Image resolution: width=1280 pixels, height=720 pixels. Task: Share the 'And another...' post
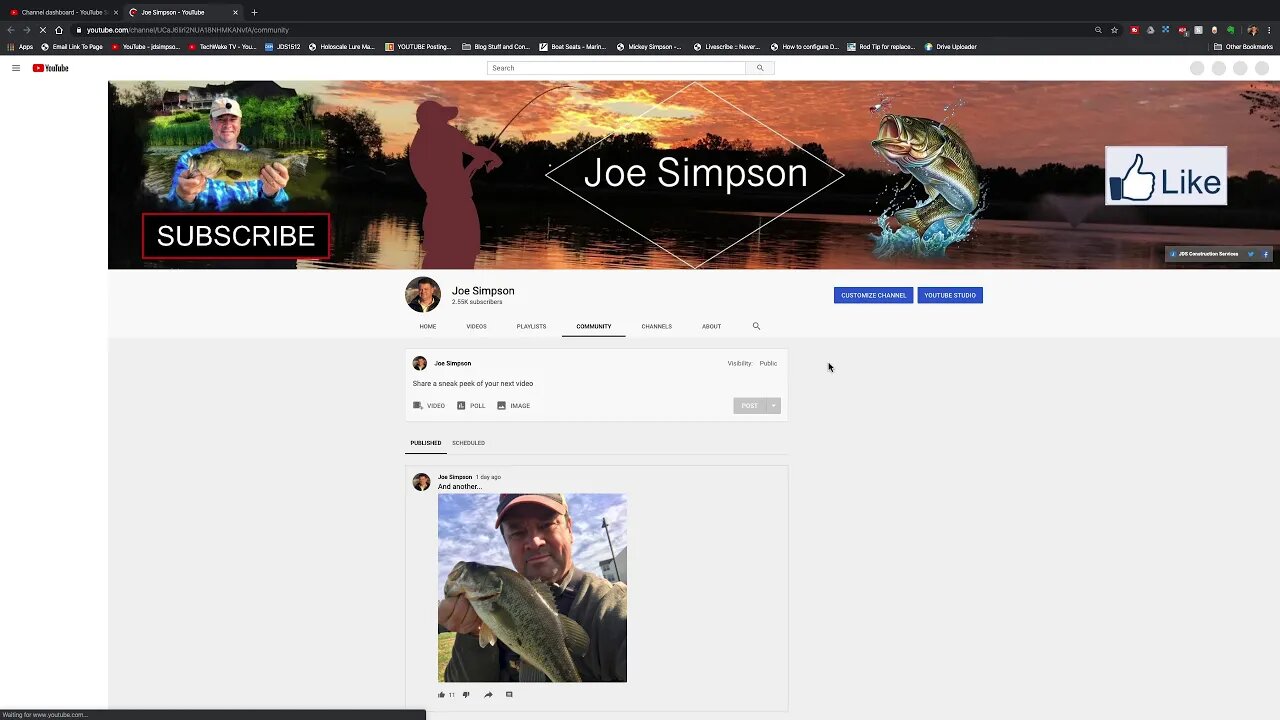click(x=488, y=695)
